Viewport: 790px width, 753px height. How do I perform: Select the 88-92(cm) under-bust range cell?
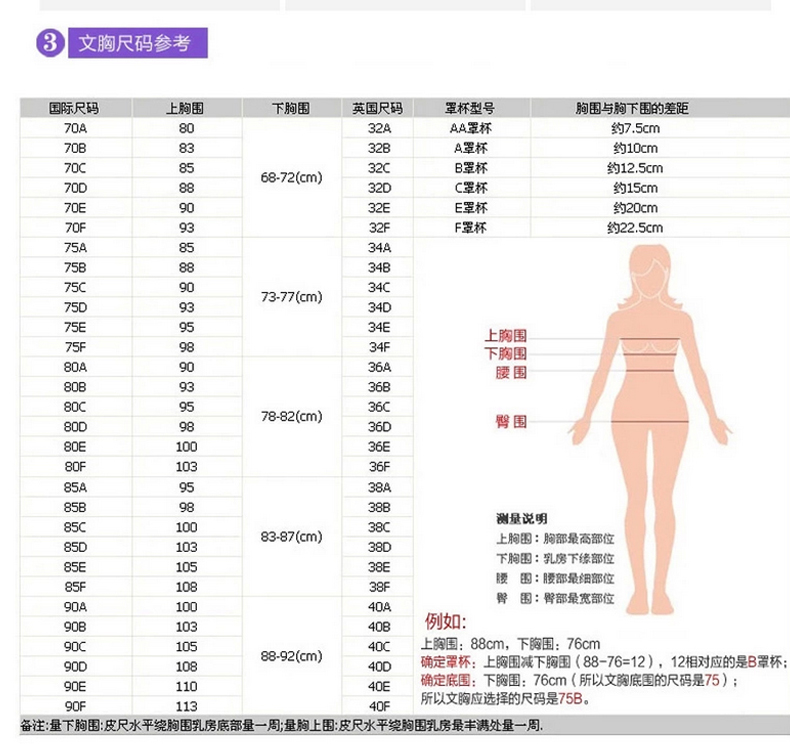click(291, 656)
